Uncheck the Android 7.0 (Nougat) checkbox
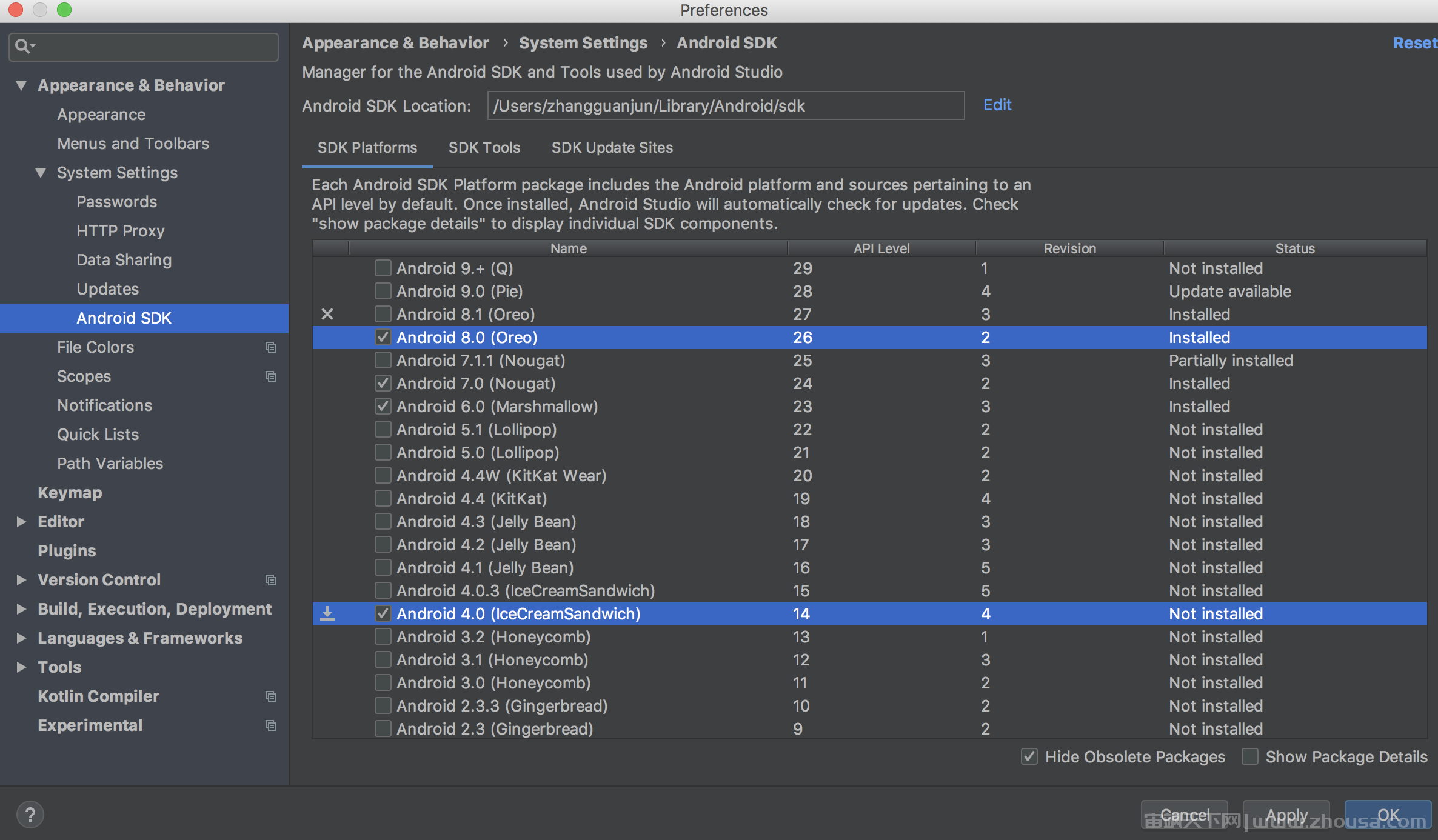Screen dimensions: 1438x840 (383, 383)
